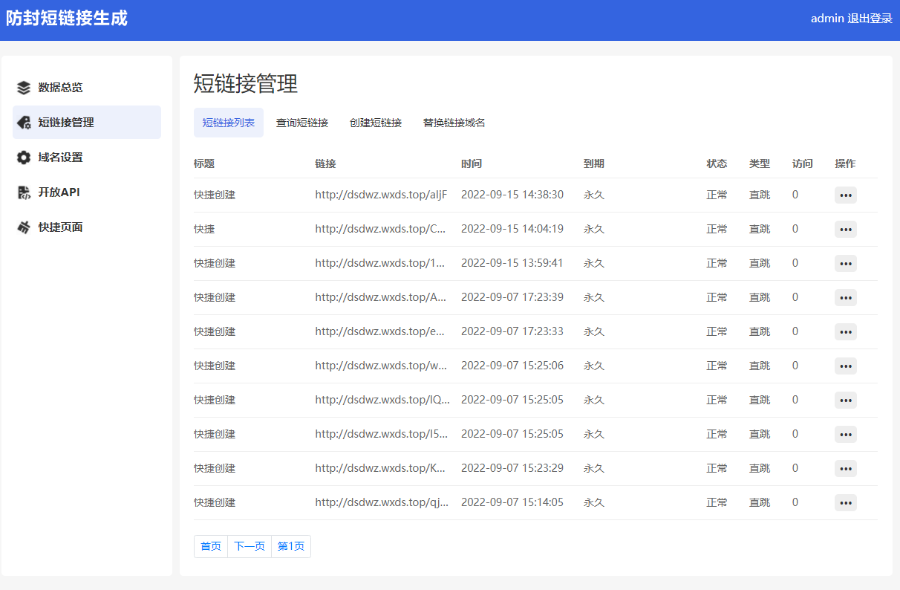Open actions menu for the 13:59:41 row
The image size is (900, 590).
(x=845, y=263)
